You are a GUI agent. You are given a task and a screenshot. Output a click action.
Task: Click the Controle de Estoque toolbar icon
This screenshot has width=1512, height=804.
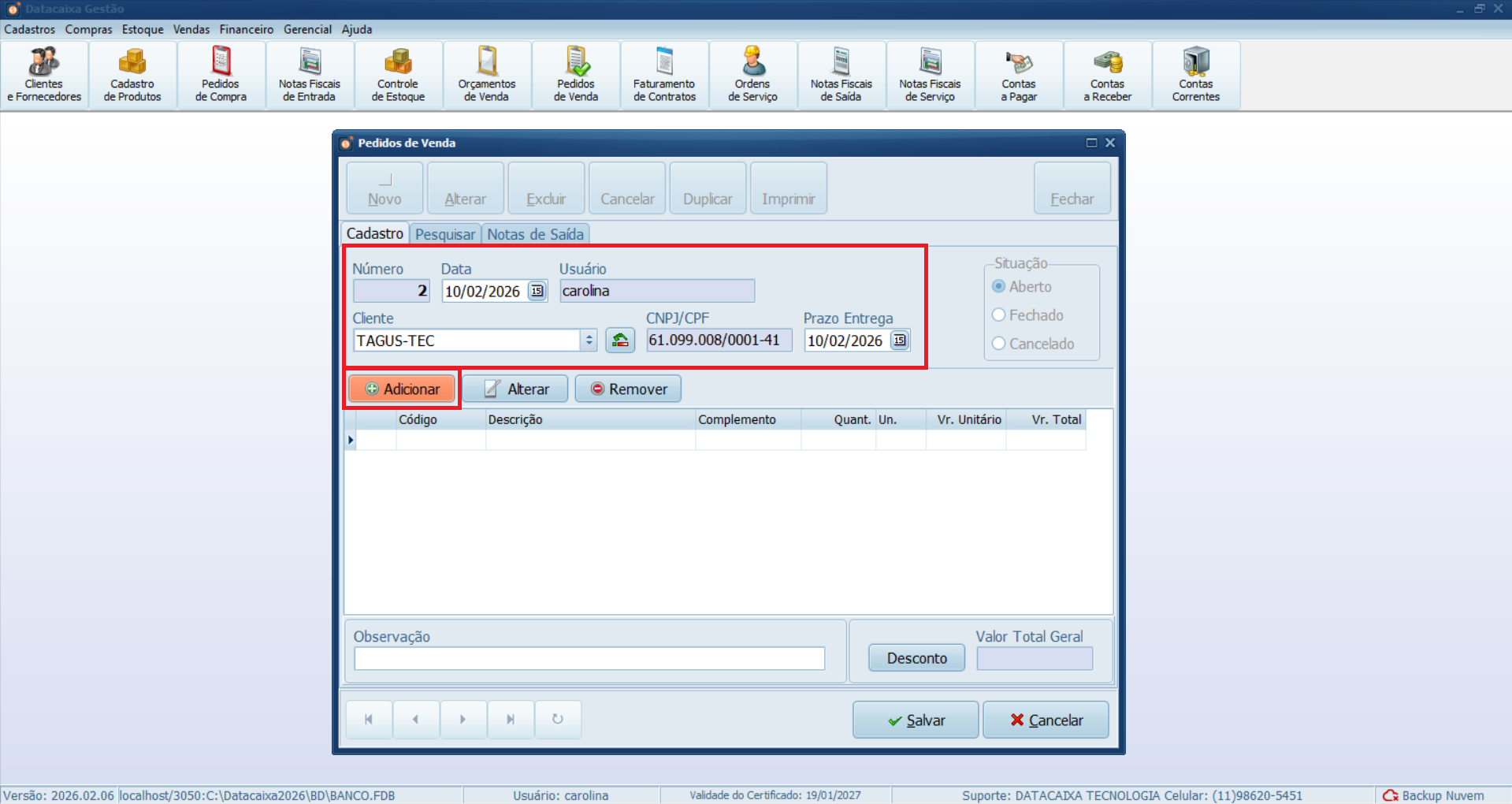[398, 76]
